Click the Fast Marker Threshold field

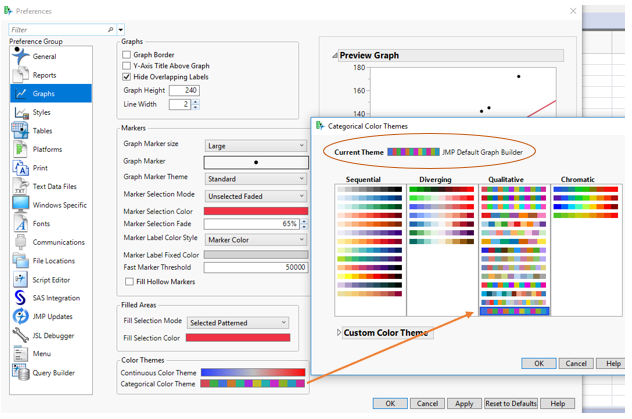(x=256, y=267)
